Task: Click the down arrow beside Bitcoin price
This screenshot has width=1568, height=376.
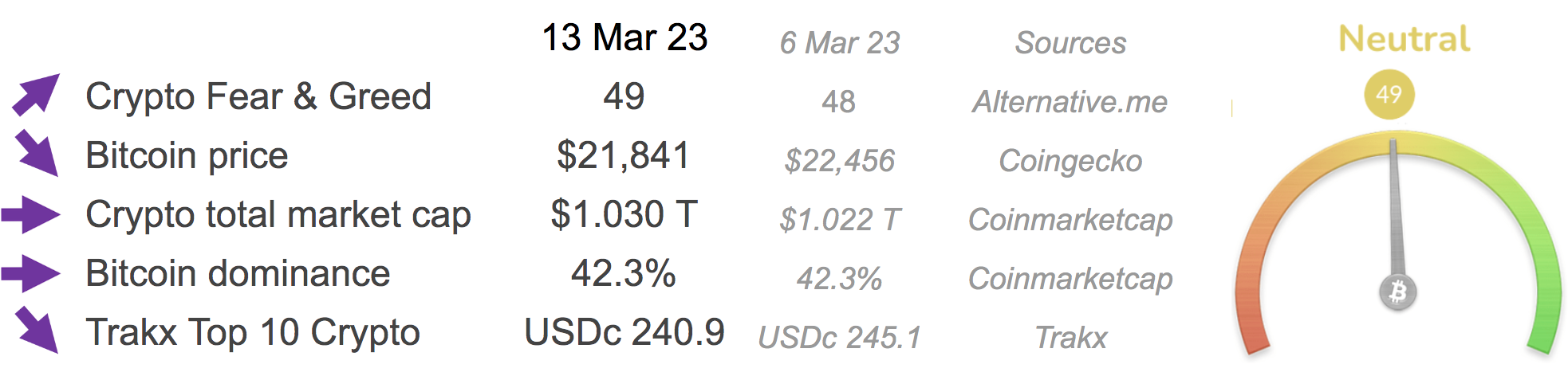Action: (37, 153)
